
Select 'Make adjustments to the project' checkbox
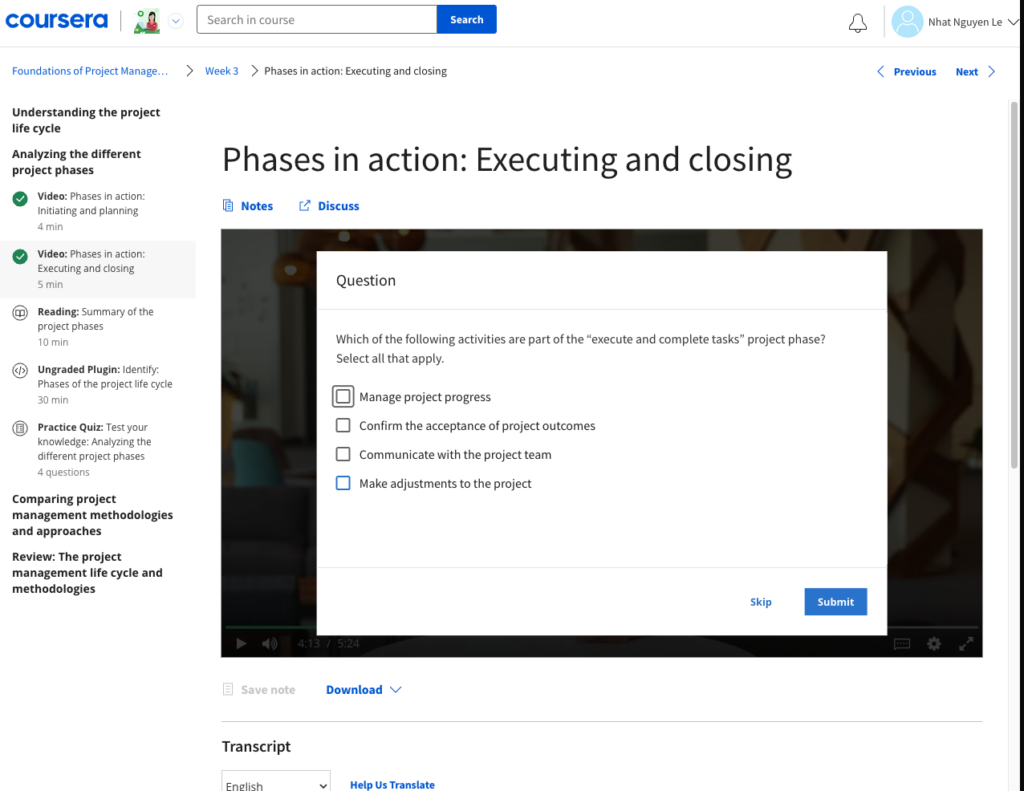click(x=343, y=484)
